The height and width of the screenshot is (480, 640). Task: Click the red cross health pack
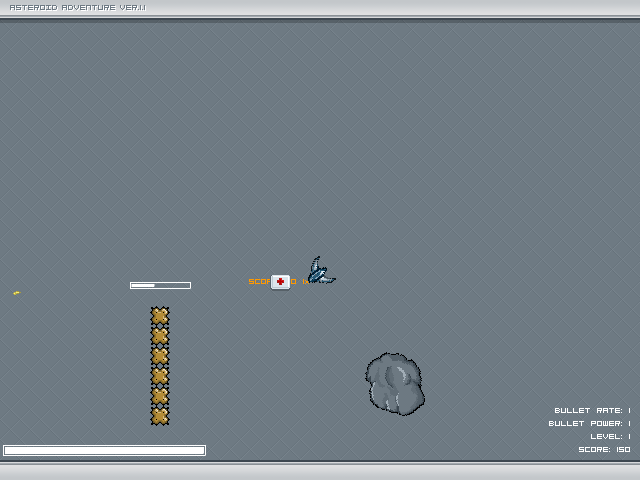(280, 282)
